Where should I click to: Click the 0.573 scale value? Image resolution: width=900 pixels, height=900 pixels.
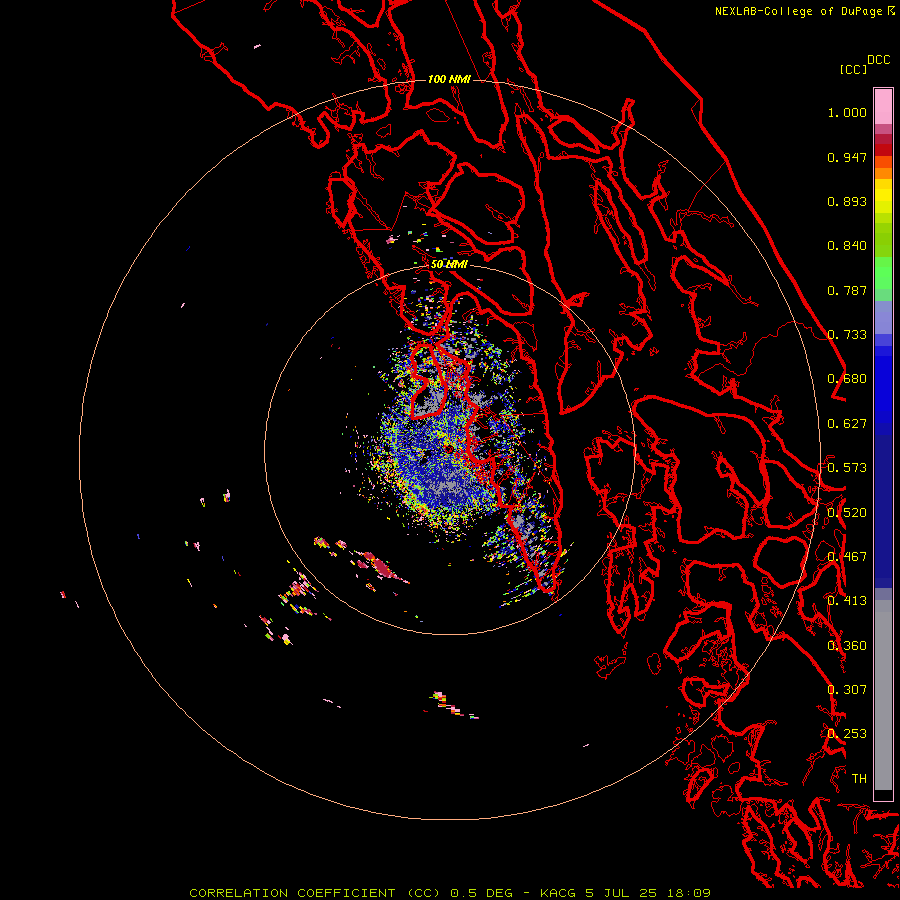[x=847, y=468]
